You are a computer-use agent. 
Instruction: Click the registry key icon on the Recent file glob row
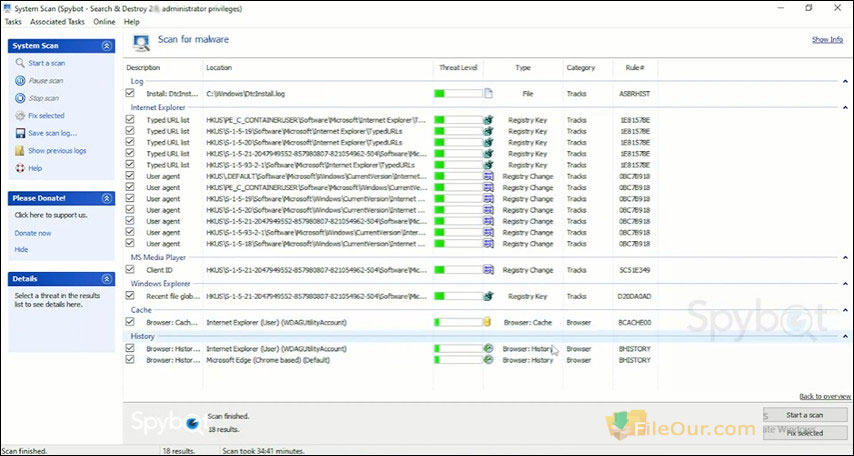point(489,296)
